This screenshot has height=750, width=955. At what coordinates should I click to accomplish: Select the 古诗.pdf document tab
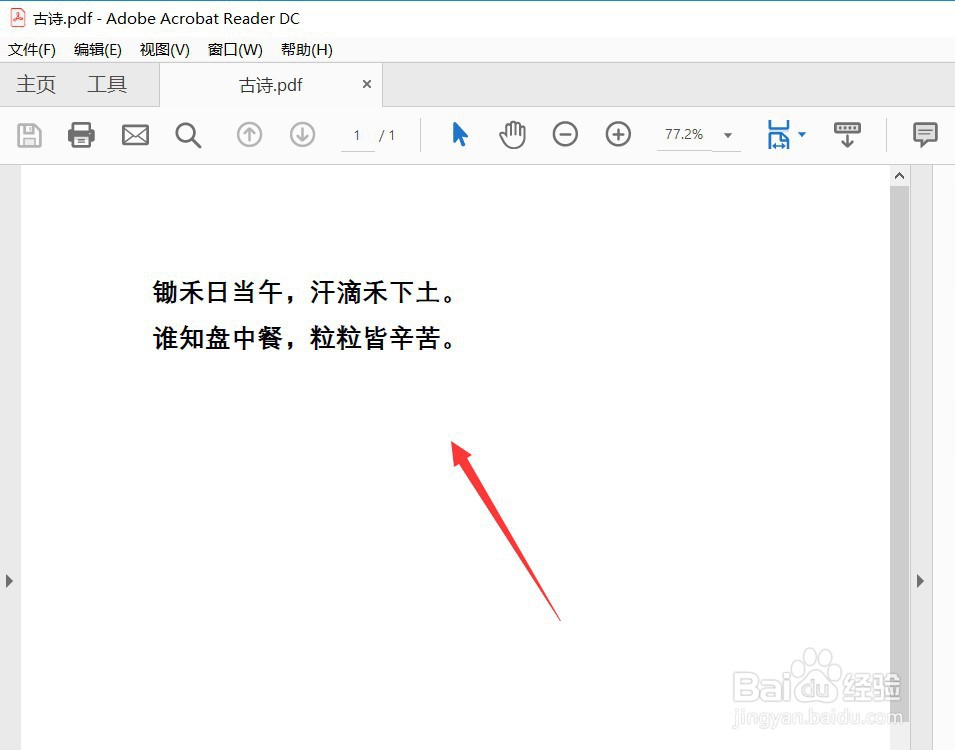tap(270, 85)
